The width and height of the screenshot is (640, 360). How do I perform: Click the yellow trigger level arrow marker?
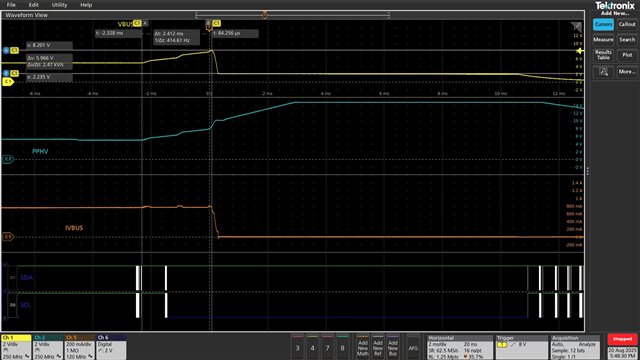click(580, 51)
